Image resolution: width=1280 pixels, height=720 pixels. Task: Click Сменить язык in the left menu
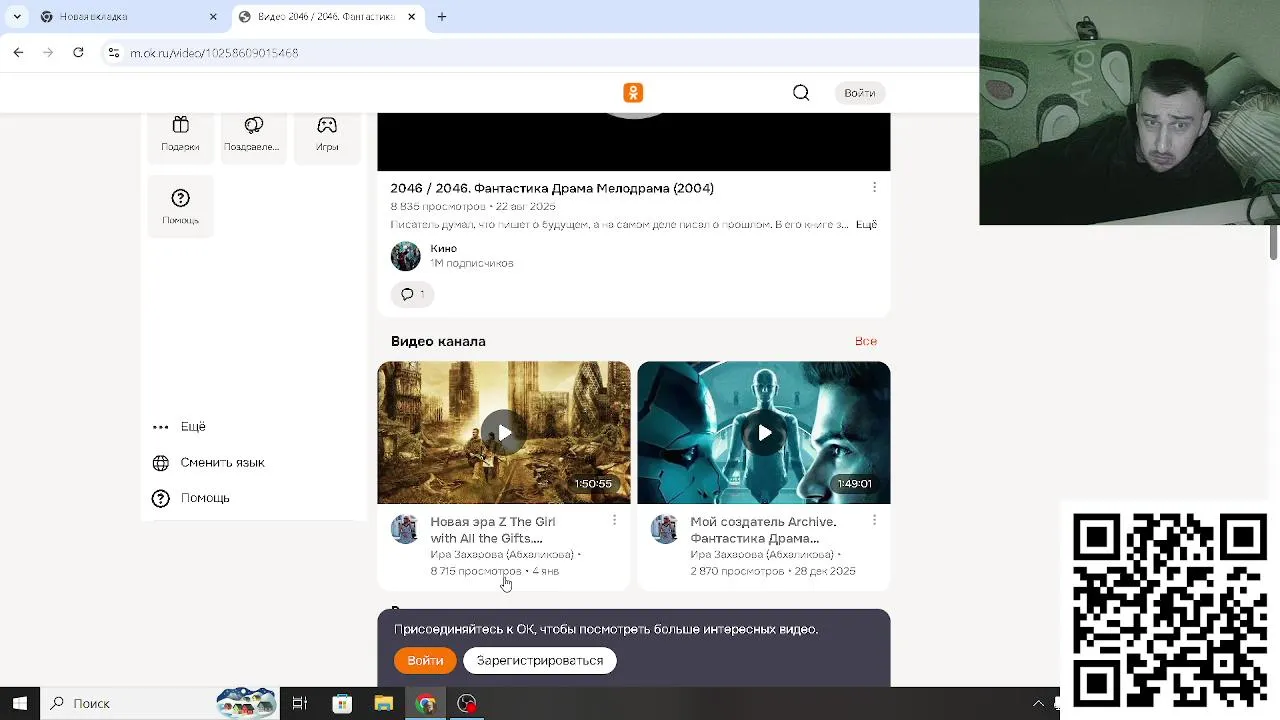(x=208, y=463)
